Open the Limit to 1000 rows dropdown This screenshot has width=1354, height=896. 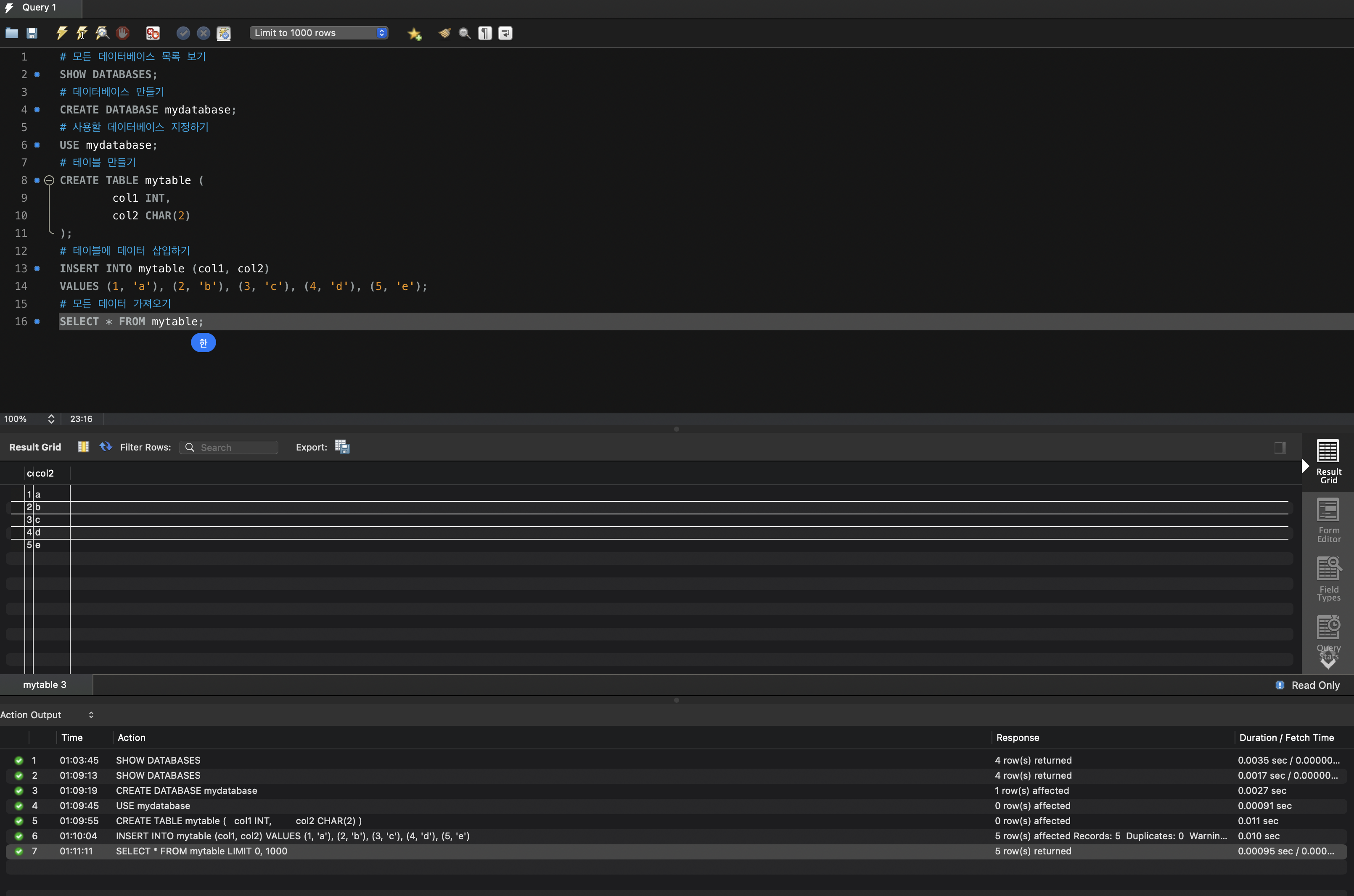pyautogui.click(x=319, y=33)
